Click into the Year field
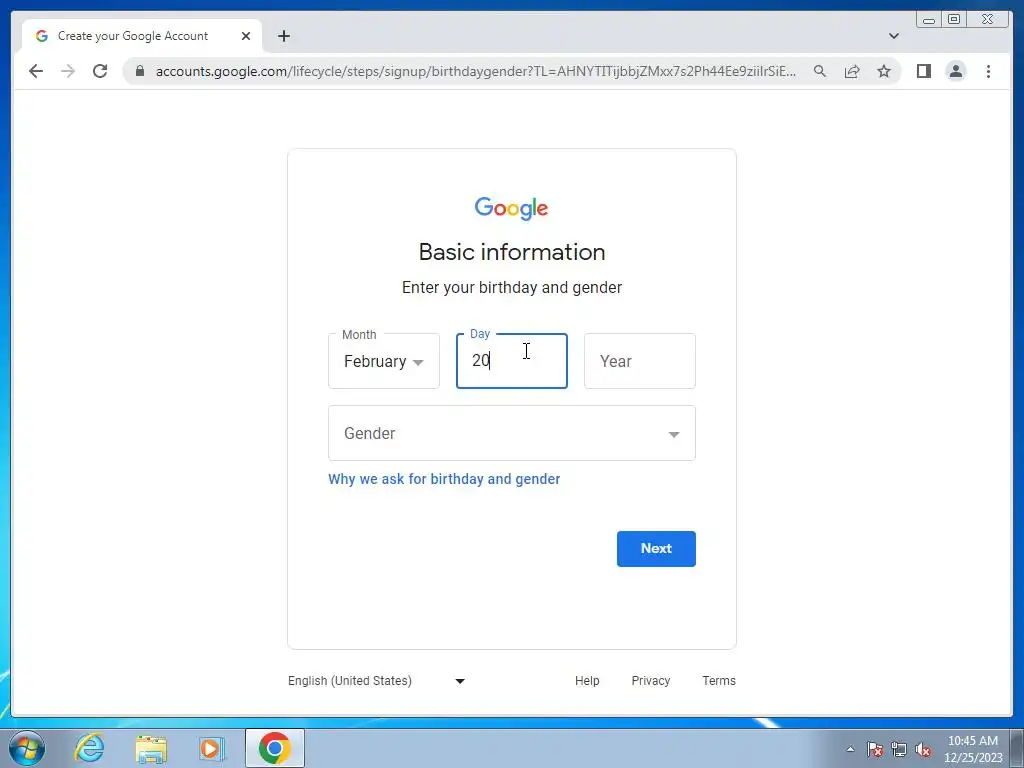The image size is (1024, 768). coord(640,361)
